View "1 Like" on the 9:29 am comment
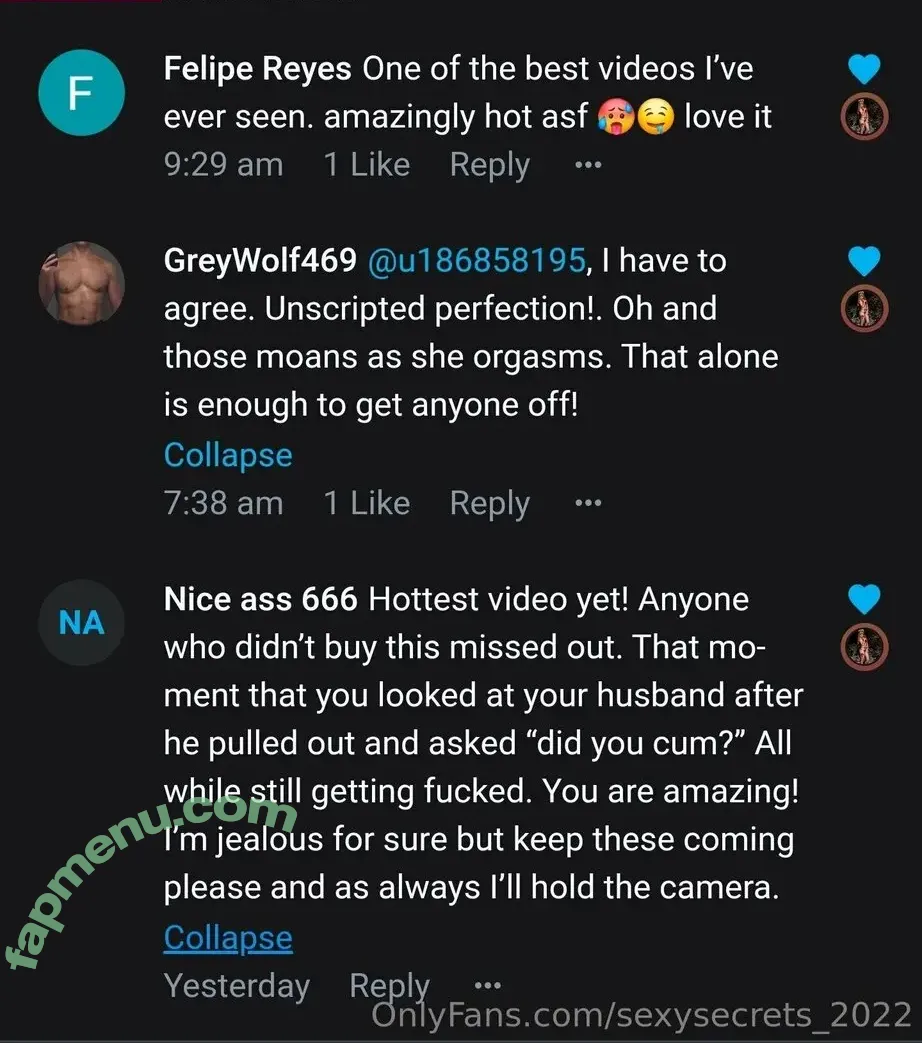This screenshot has width=922, height=1043. pos(366,165)
